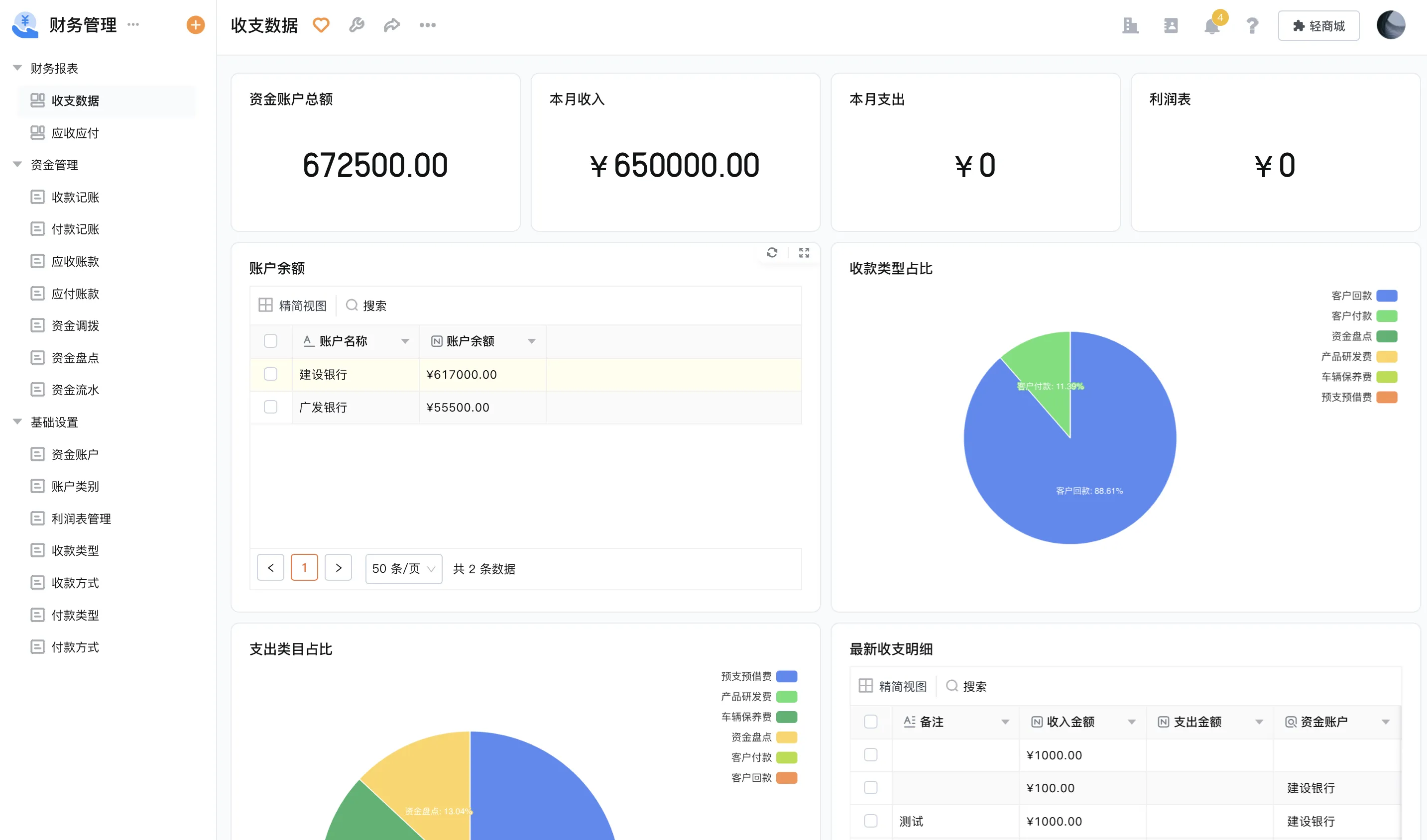1427x840 pixels.
Task: Open the wrench settings icon
Action: tap(356, 25)
